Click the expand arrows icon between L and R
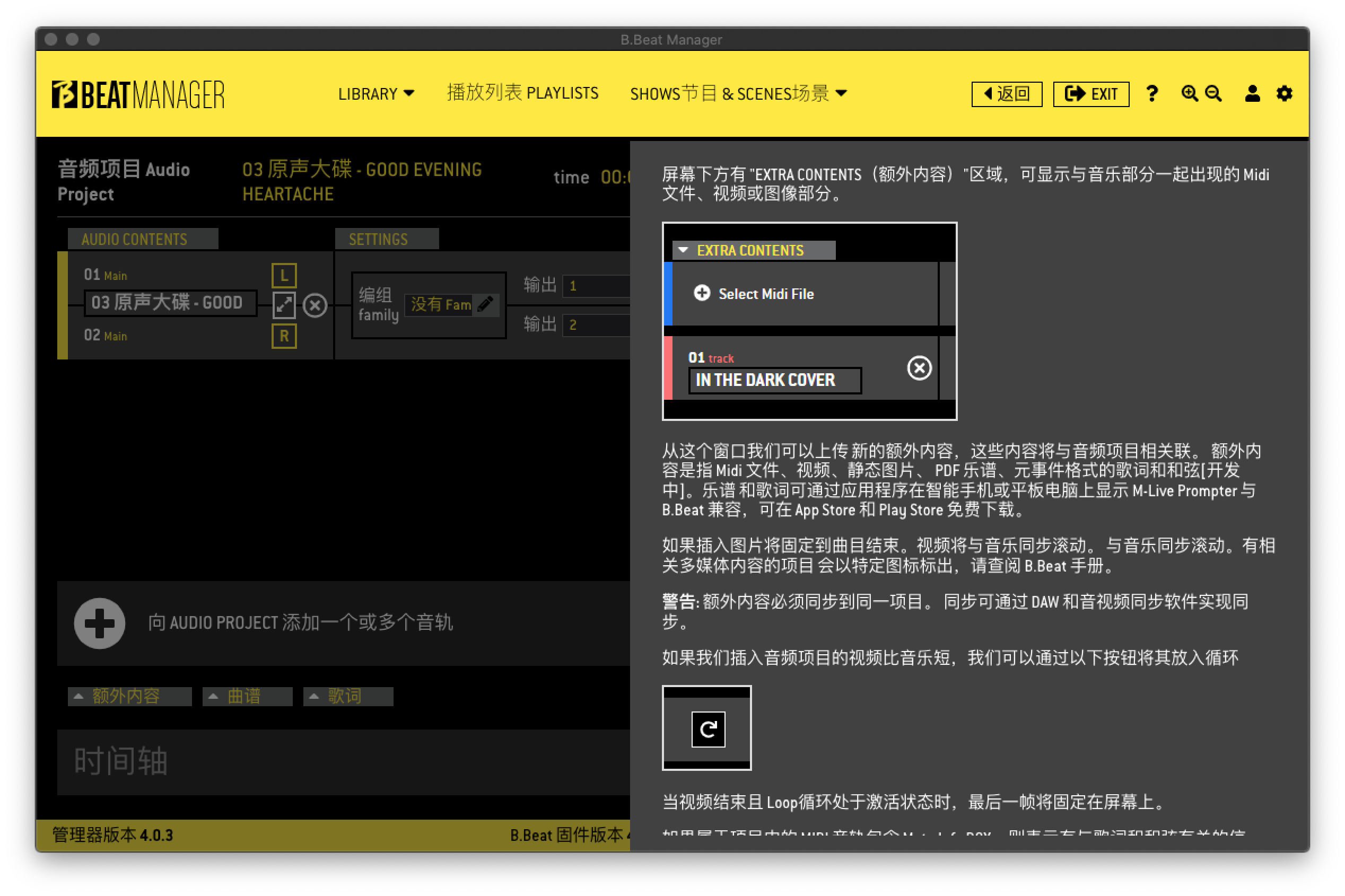Viewport: 1345px width, 896px height. (x=284, y=305)
